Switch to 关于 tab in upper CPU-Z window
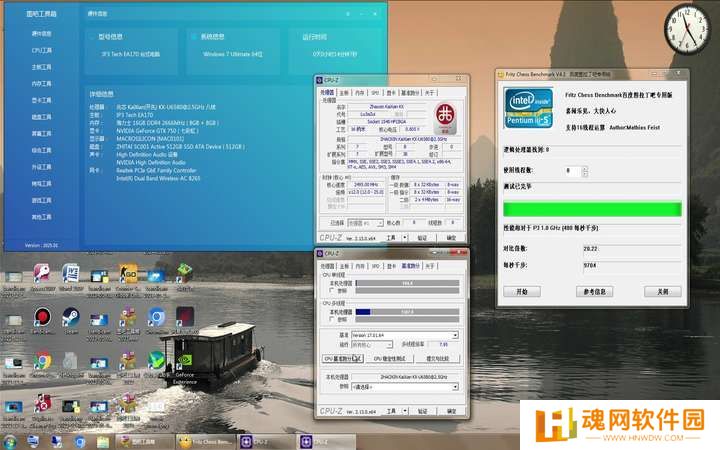This screenshot has width=720, height=450. [x=429, y=93]
